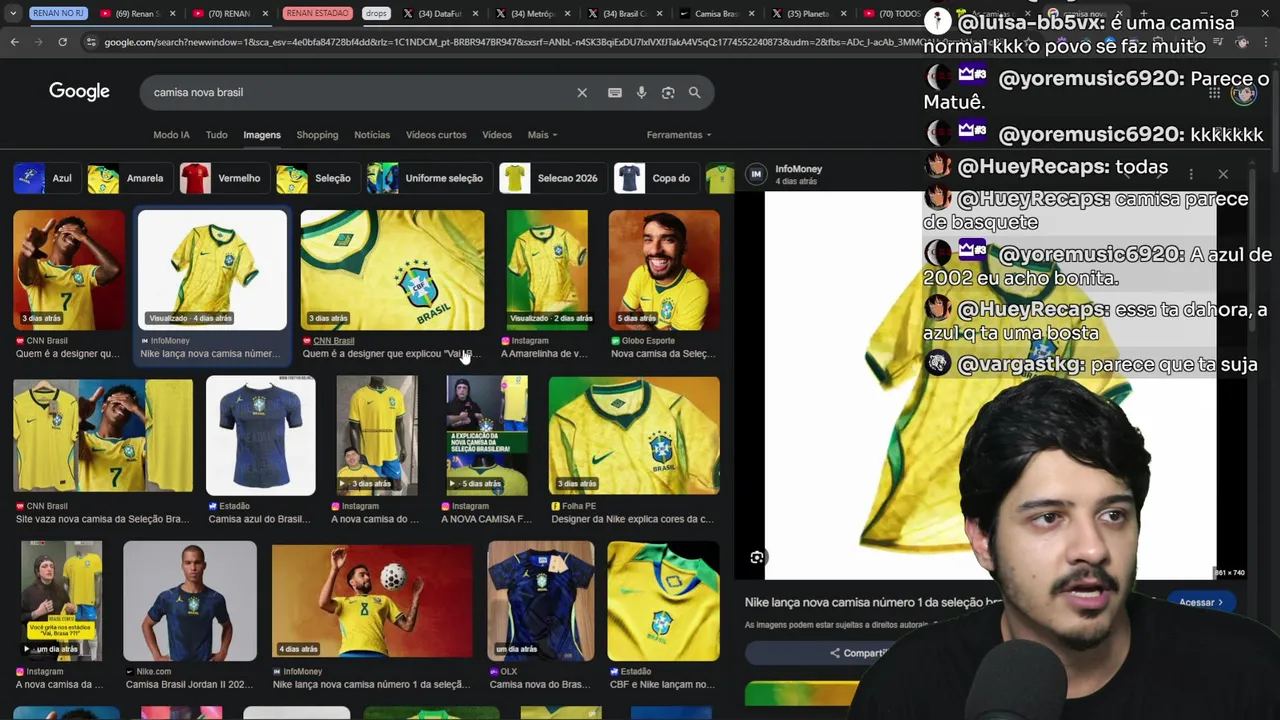Open the RENAN NO RJ tab group
This screenshot has height=720, width=1280.
[57, 14]
